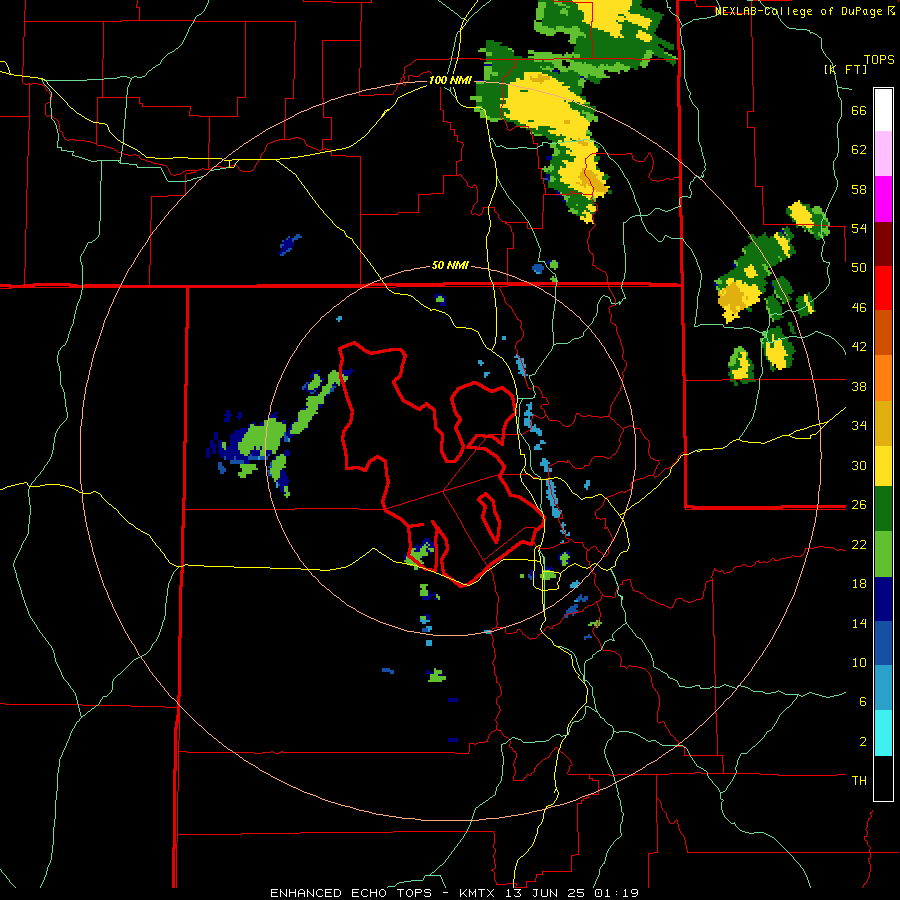Screen dimensions: 900x900
Task: Click the cyan swatch between 2 and 6
Action: pyautogui.click(x=883, y=733)
